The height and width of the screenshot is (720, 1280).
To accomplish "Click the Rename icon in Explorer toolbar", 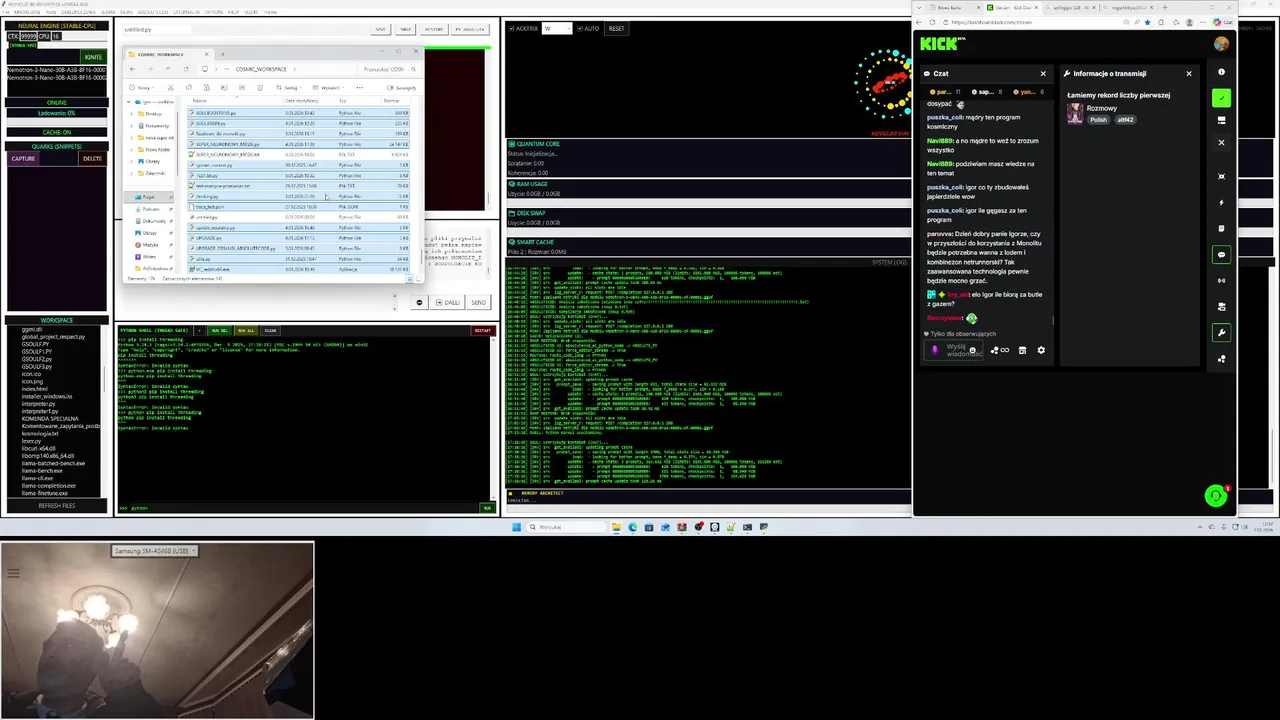I will [224, 87].
